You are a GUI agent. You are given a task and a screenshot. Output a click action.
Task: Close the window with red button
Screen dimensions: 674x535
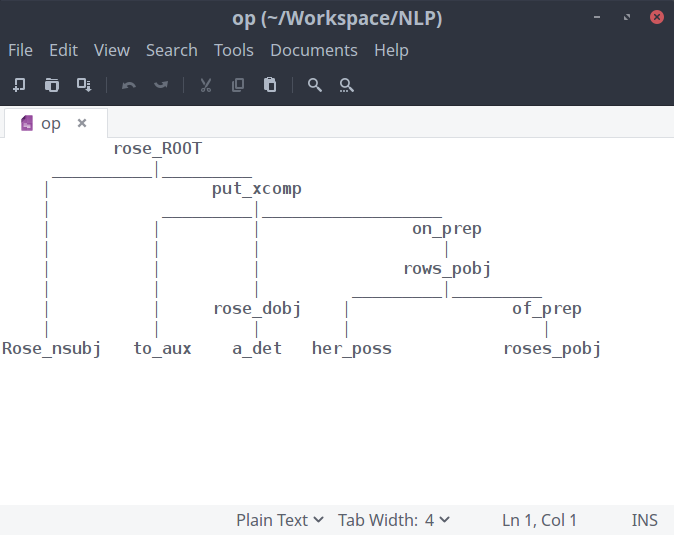click(x=656, y=17)
